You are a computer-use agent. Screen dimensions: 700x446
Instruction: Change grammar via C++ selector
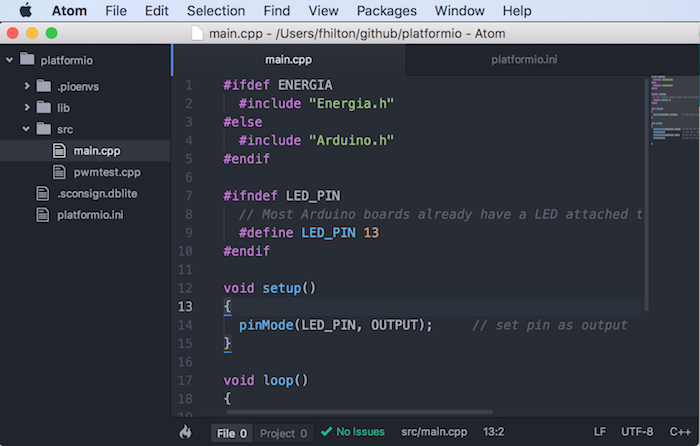[x=680, y=432]
